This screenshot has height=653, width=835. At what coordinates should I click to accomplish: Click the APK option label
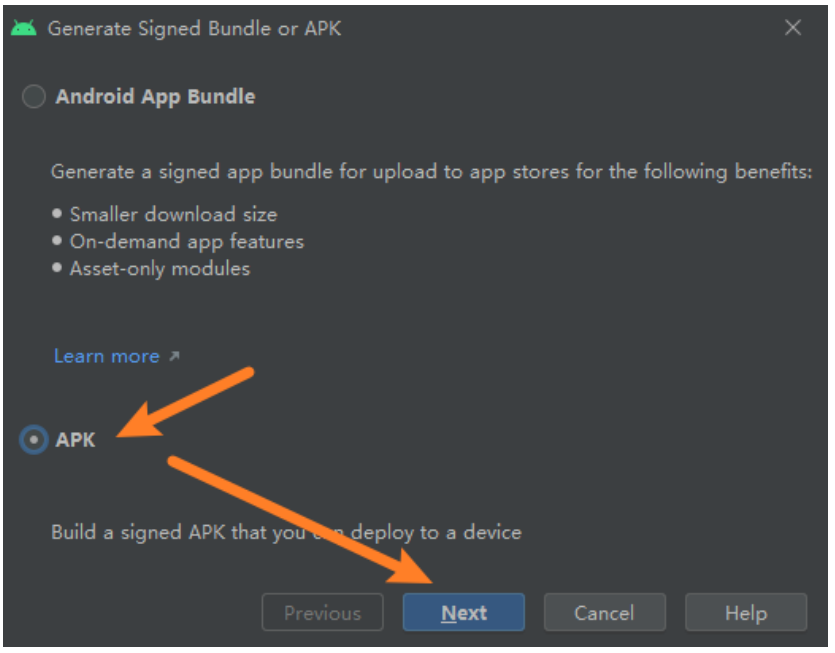[x=76, y=439]
